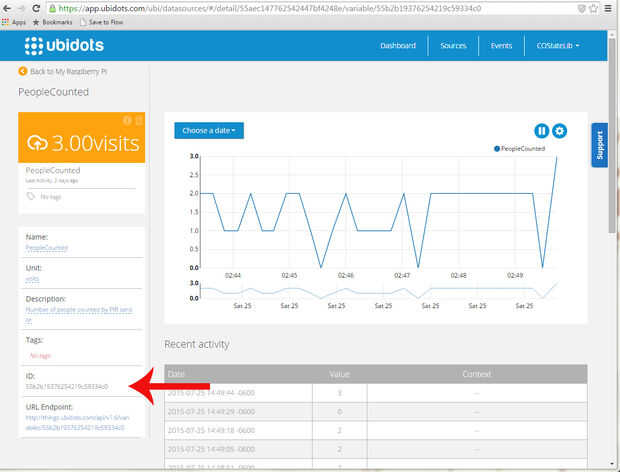Edit the Unit value visits
Viewport: 620px width, 472px height.
(32, 279)
